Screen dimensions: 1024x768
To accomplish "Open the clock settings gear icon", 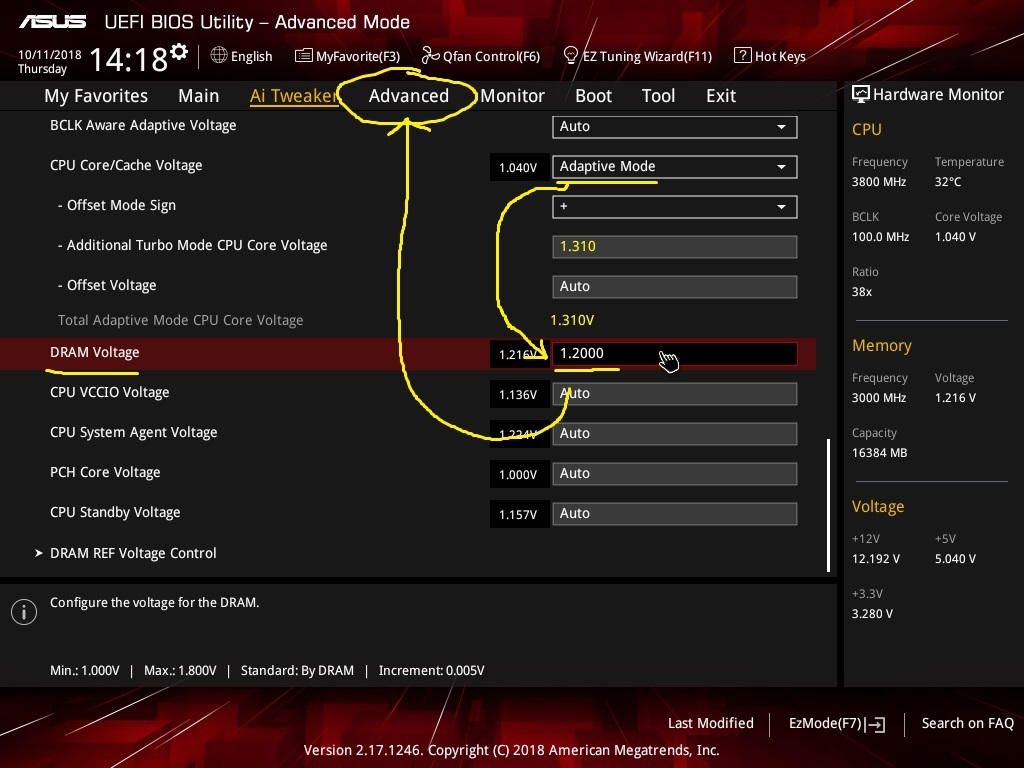I will coord(179,52).
